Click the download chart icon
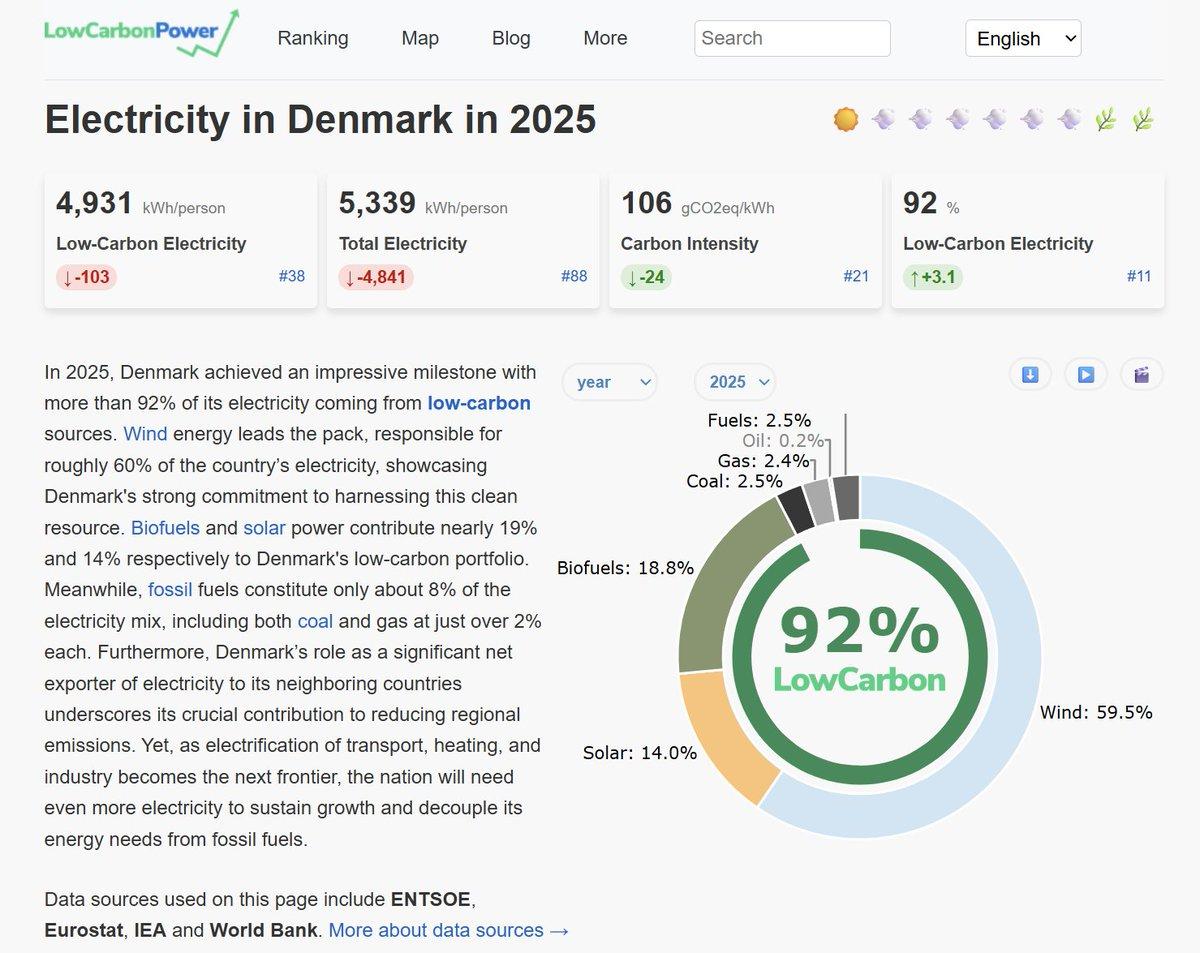Viewport: 1200px width, 953px height. coord(1029,372)
